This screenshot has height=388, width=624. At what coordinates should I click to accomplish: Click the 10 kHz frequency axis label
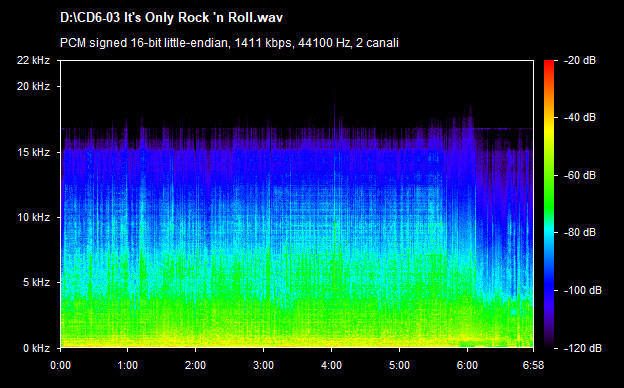click(x=33, y=218)
